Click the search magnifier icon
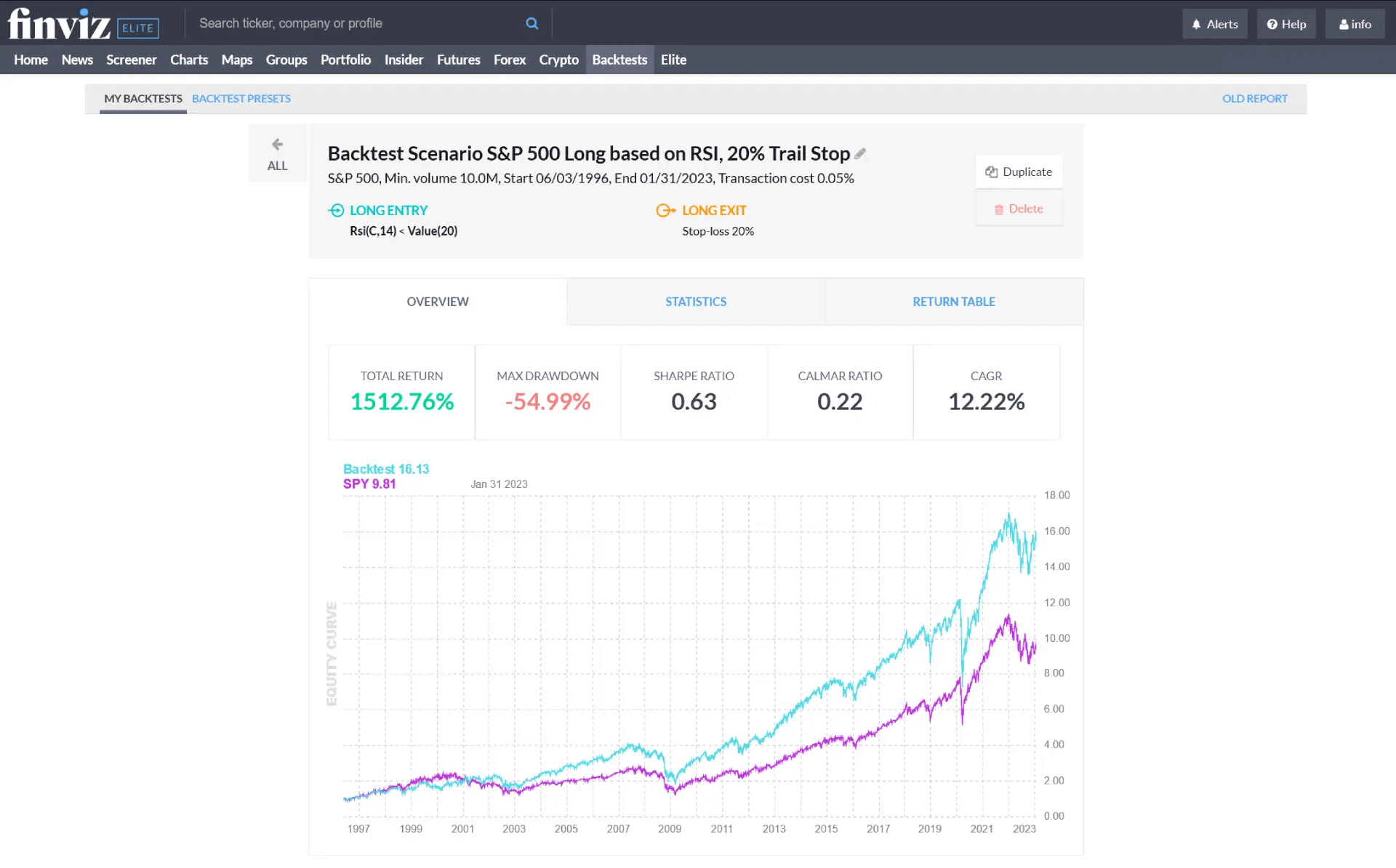Image resolution: width=1396 pixels, height=868 pixels. [532, 23]
